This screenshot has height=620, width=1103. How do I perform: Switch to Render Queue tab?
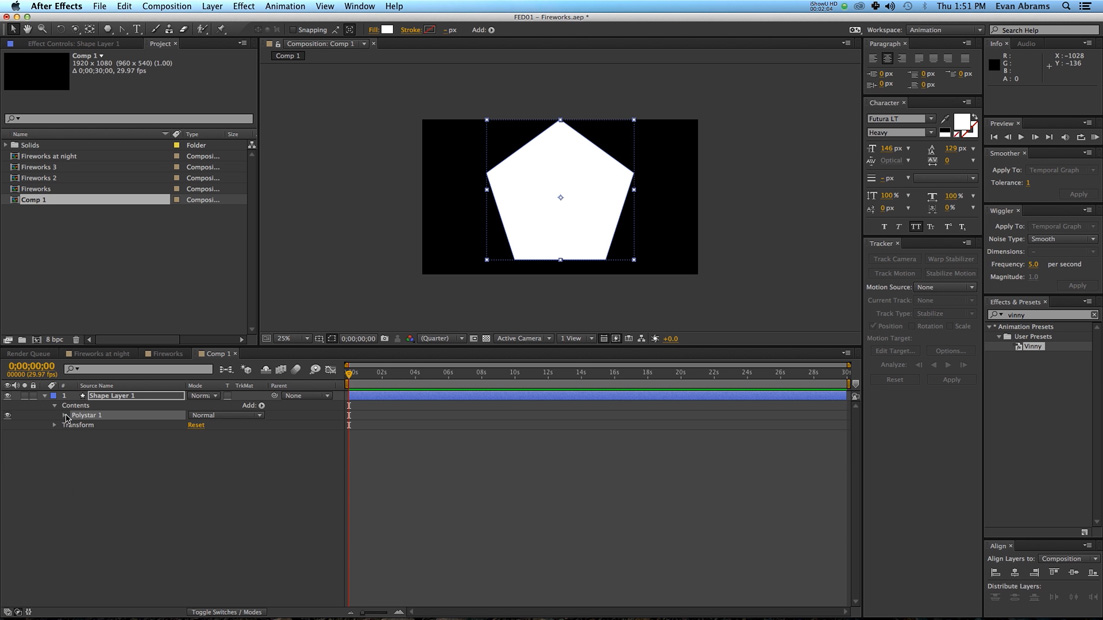[x=28, y=353]
